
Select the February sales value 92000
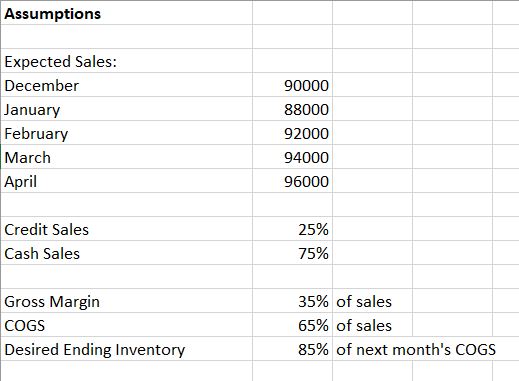coord(292,133)
